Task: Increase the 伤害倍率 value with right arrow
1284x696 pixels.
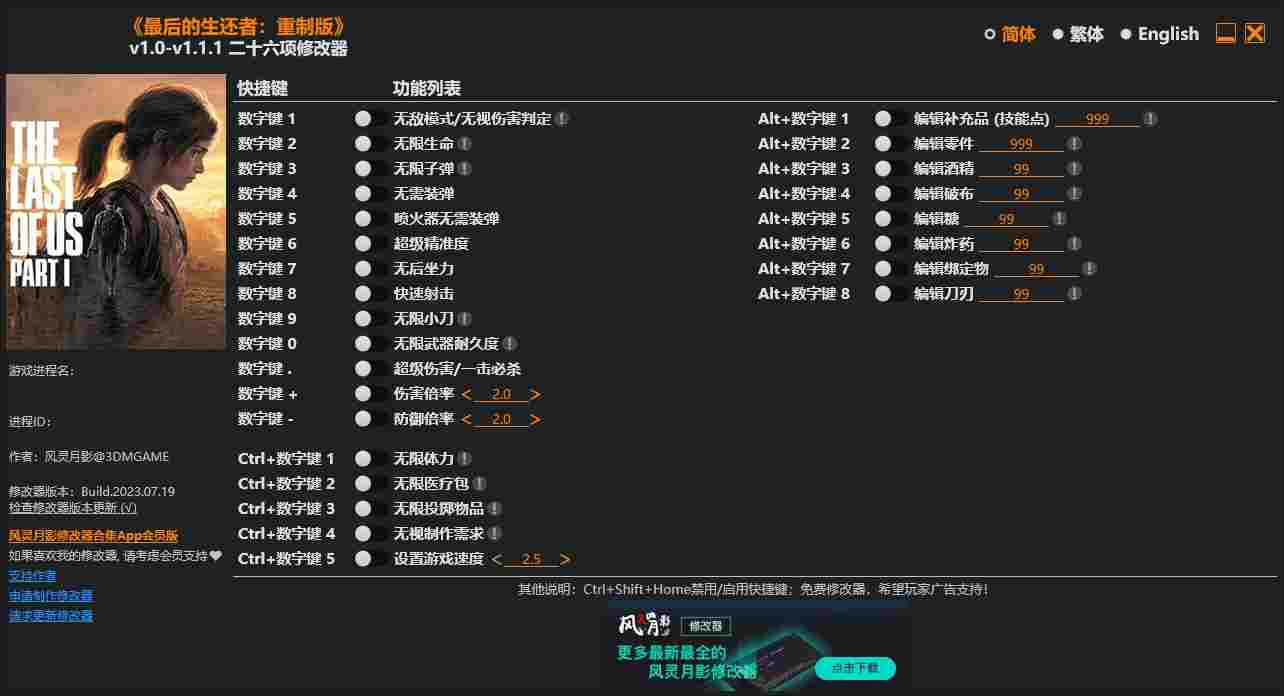Action: (x=536, y=394)
